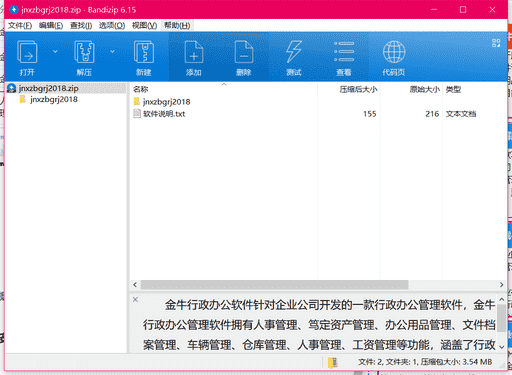
Task: Click the Bandizip title bar app icon
Action: [13, 9]
